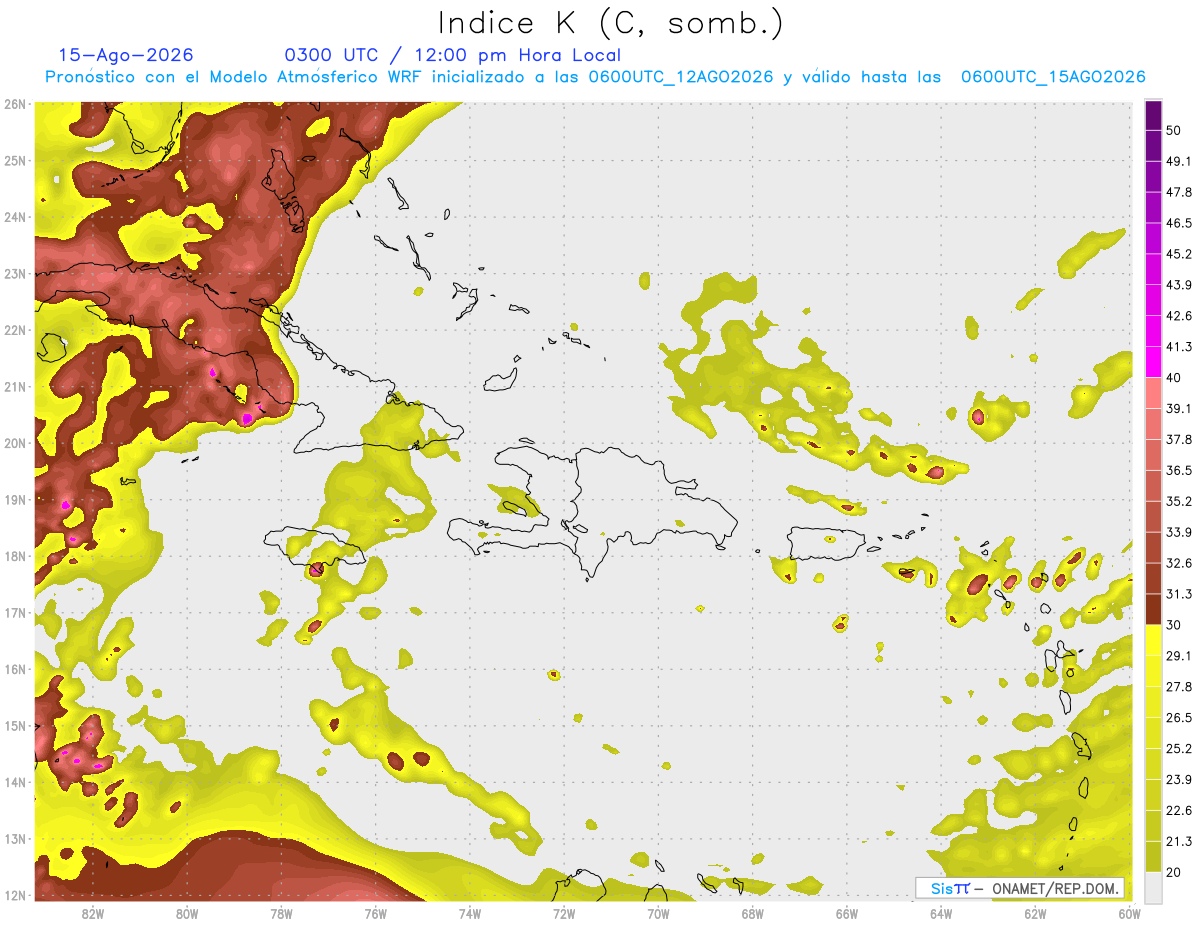Click the colorbar label '30'
Screen dimensions: 1200x927
[1174, 625]
